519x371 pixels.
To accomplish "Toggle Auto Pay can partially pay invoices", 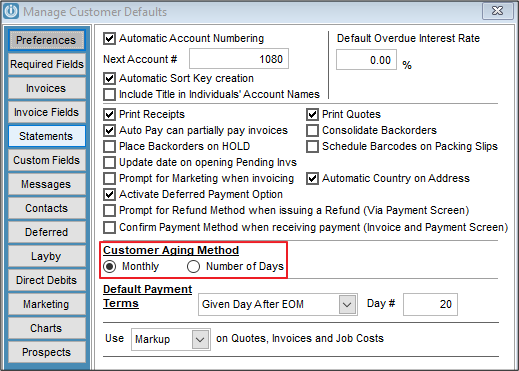I will (109, 130).
